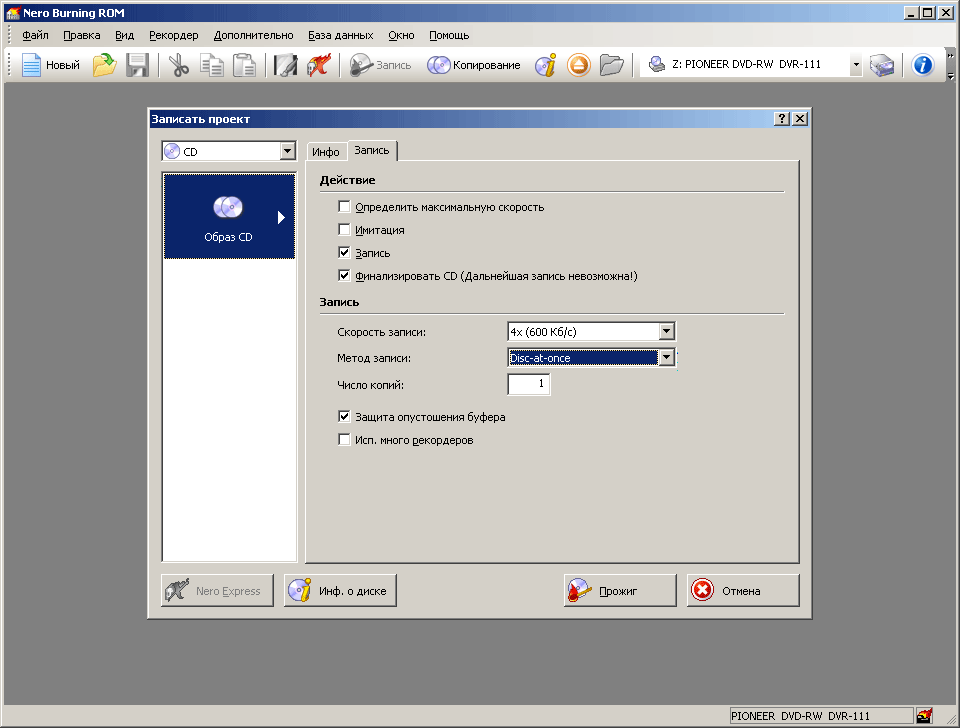Enable the Имитация checkbox
Viewport: 960px width, 728px height.
(x=344, y=230)
